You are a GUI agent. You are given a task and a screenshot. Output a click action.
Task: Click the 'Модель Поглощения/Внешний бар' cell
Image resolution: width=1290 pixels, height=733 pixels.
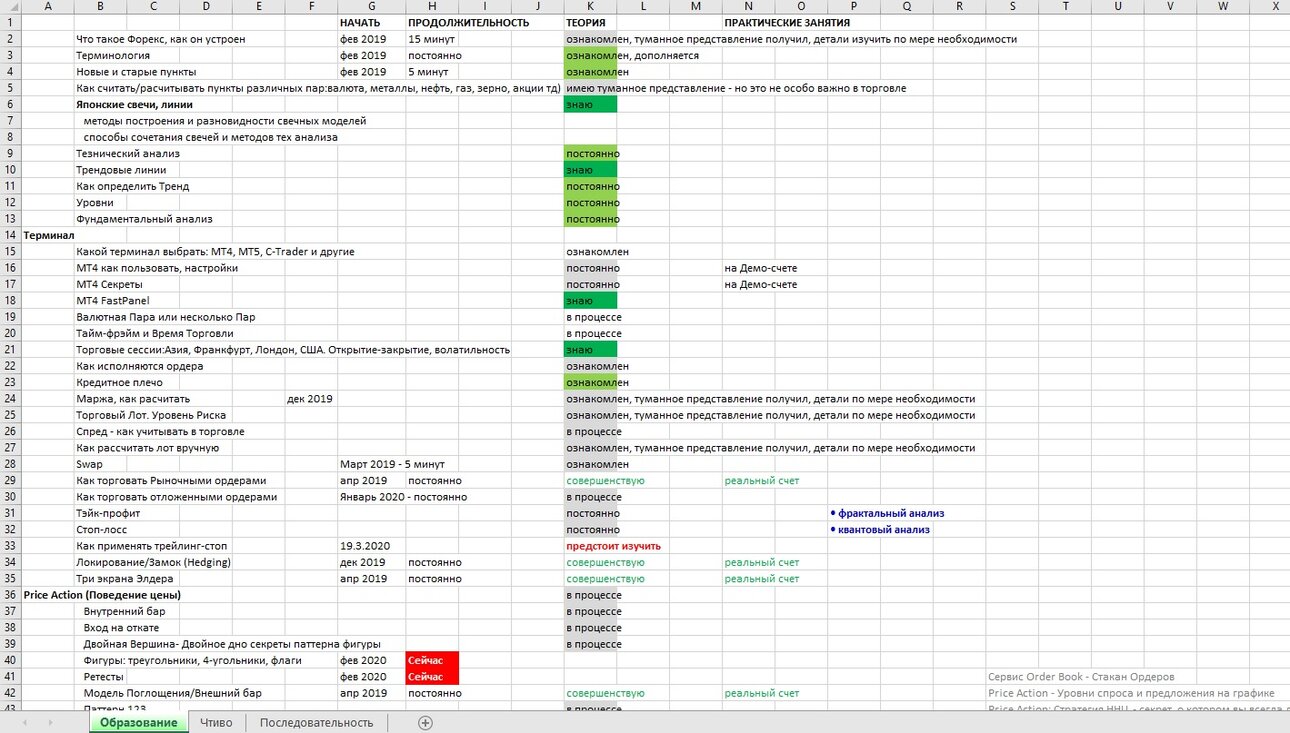pyautogui.click(x=173, y=693)
